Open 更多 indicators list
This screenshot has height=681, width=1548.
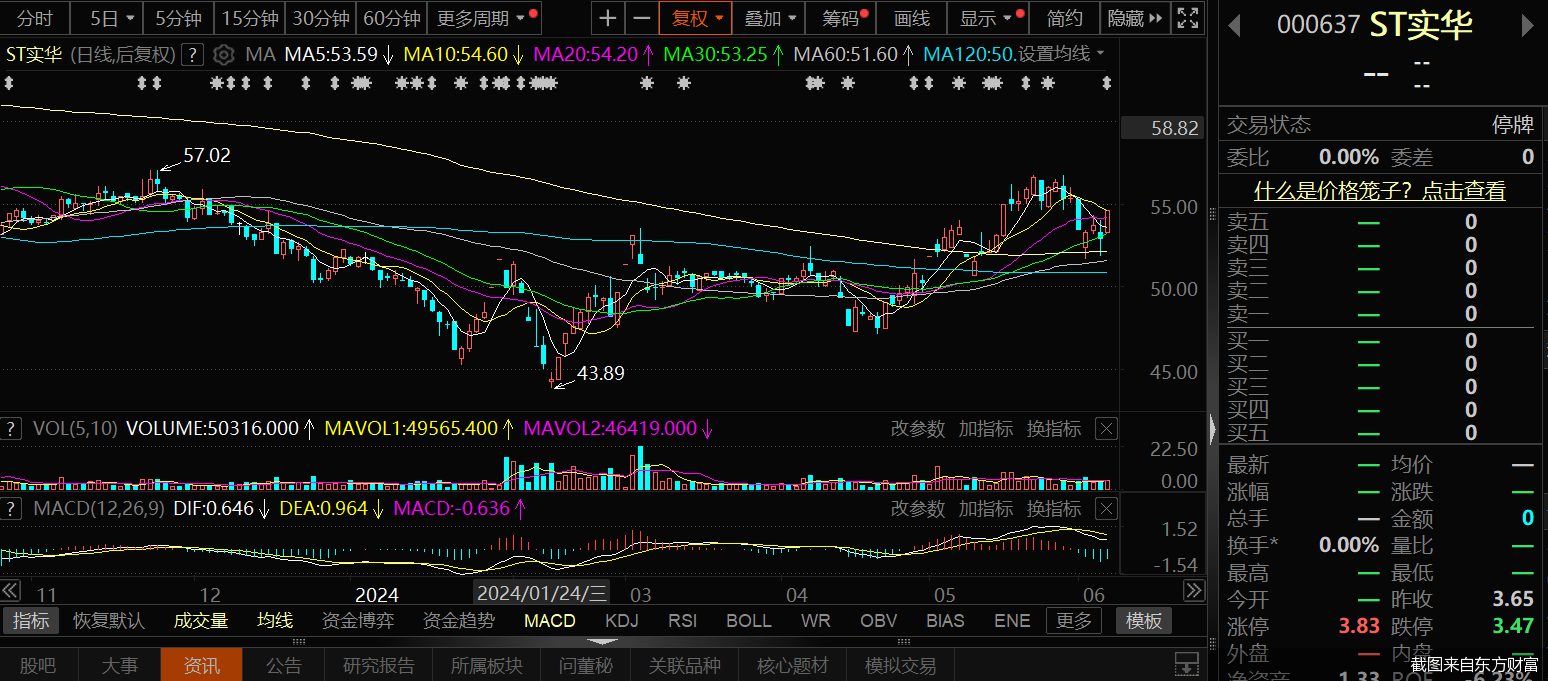point(1074,621)
